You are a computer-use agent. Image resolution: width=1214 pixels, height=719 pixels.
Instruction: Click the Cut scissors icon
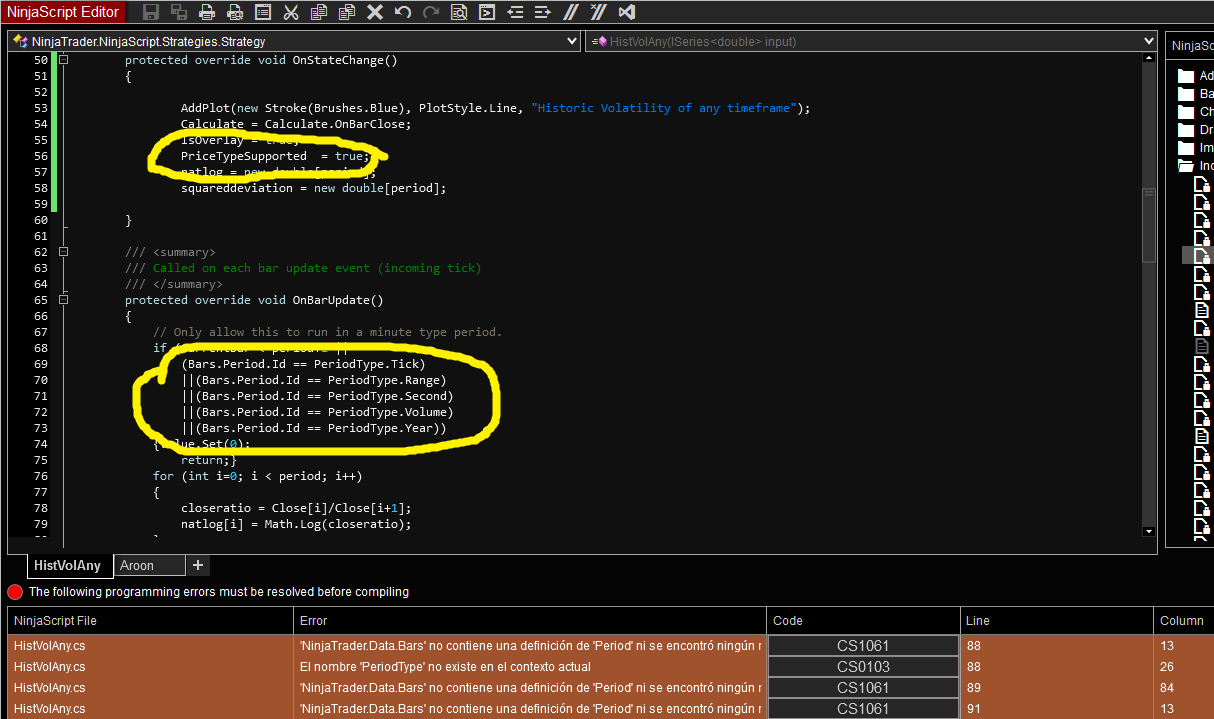(291, 12)
